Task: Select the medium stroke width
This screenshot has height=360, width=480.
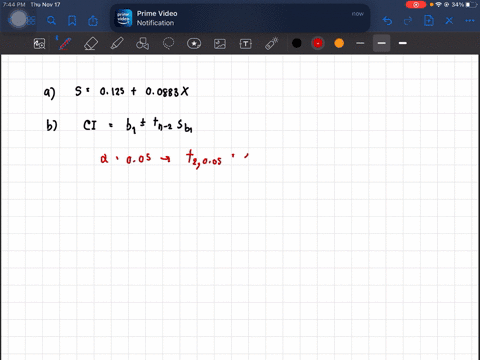Action: (x=382, y=43)
